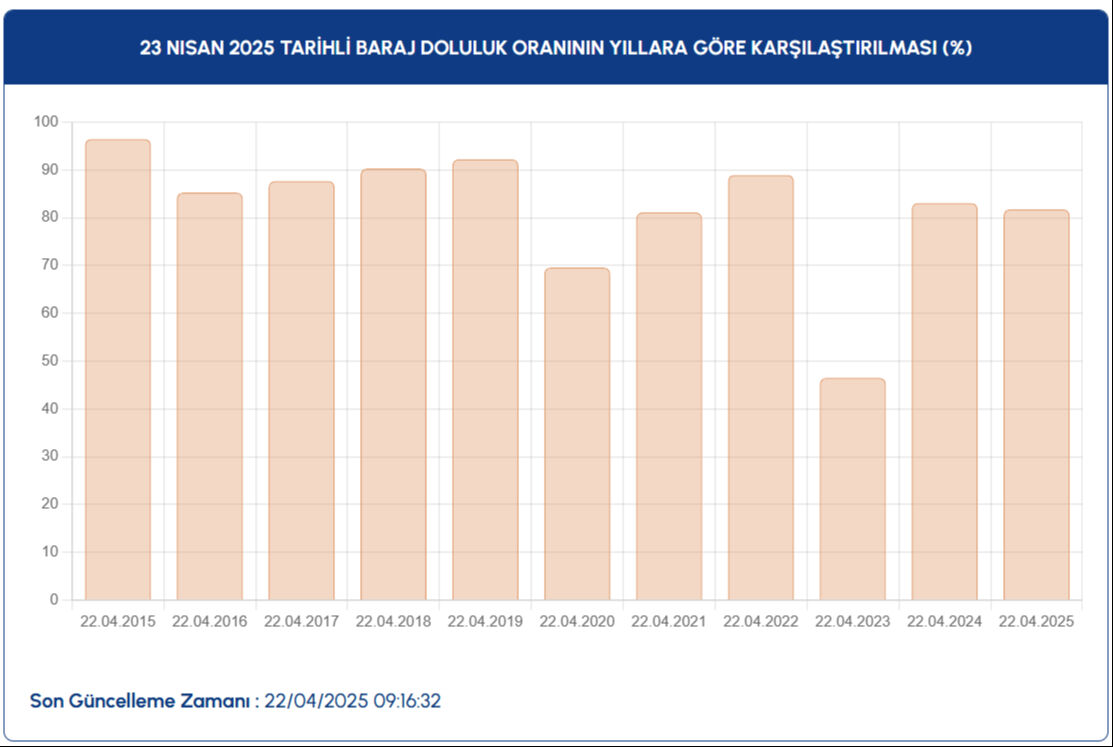The height and width of the screenshot is (747, 1113).
Task: Click the 22.04.2025 bar at the right
Action: (1036, 405)
